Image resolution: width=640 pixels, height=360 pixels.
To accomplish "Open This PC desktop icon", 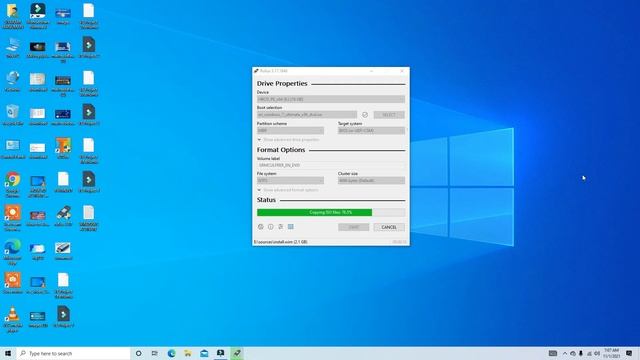I will click(13, 47).
